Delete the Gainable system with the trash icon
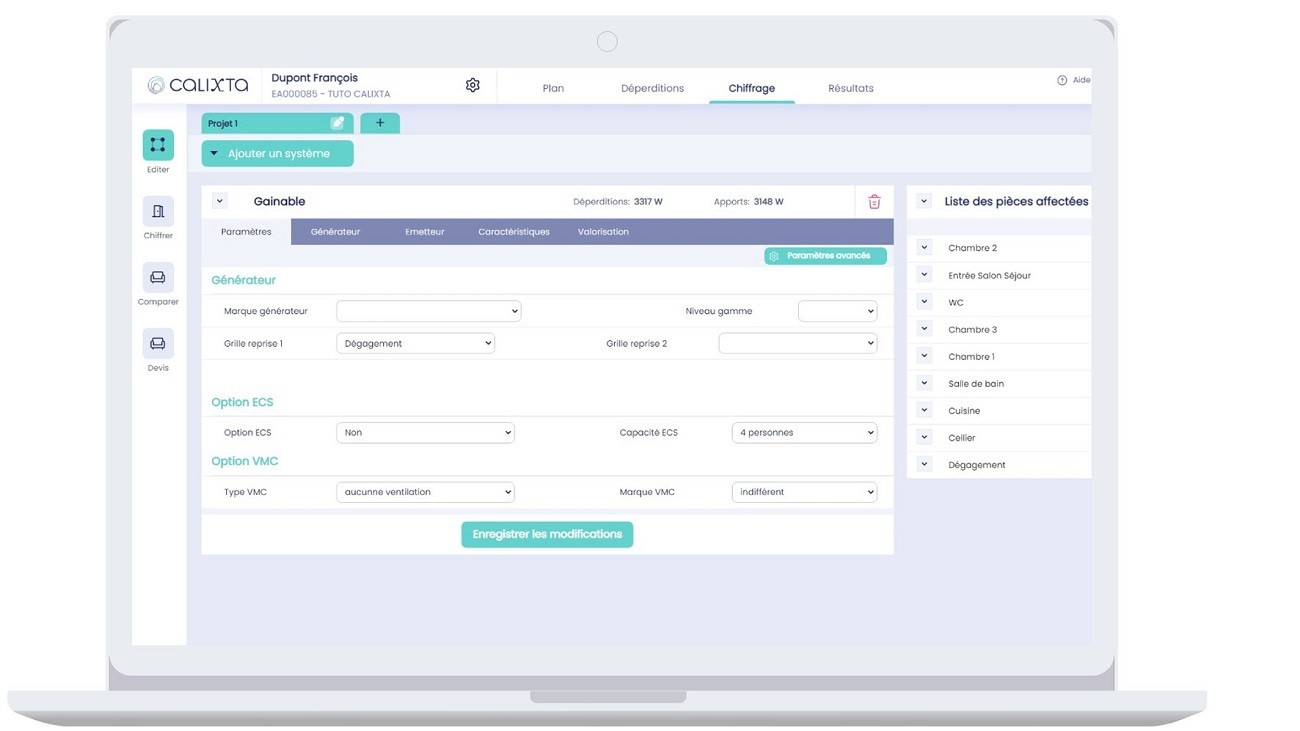Screen dimensions: 1300x731 (x=873, y=201)
